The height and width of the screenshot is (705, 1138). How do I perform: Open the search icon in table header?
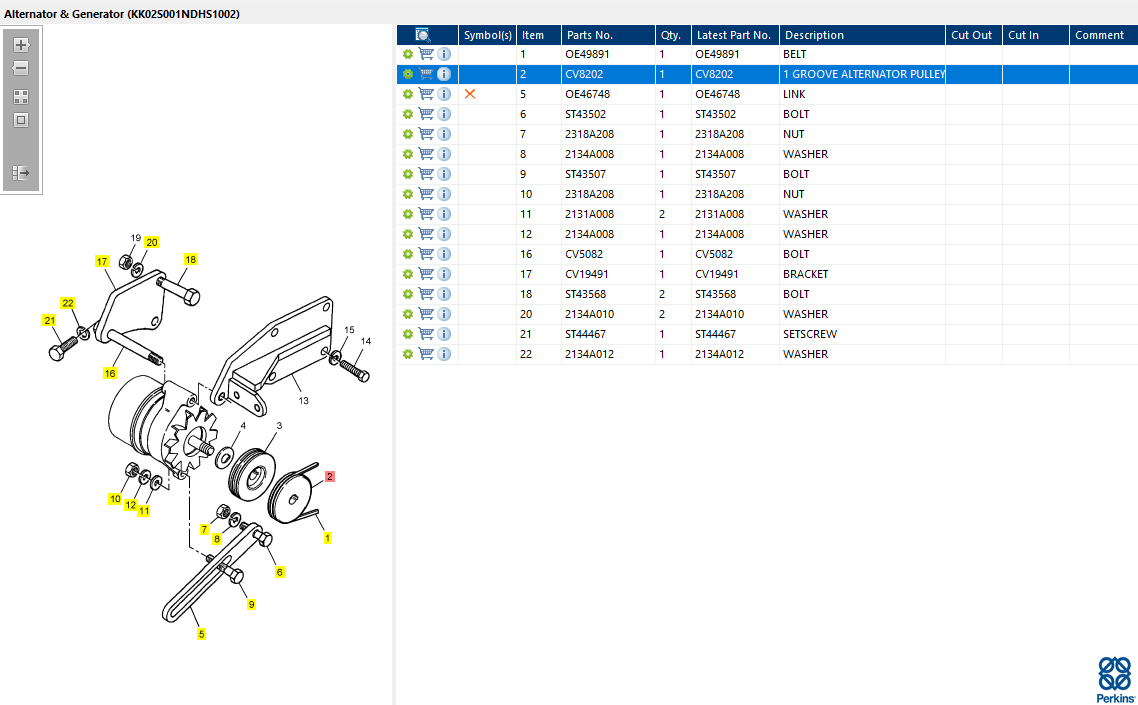point(423,35)
